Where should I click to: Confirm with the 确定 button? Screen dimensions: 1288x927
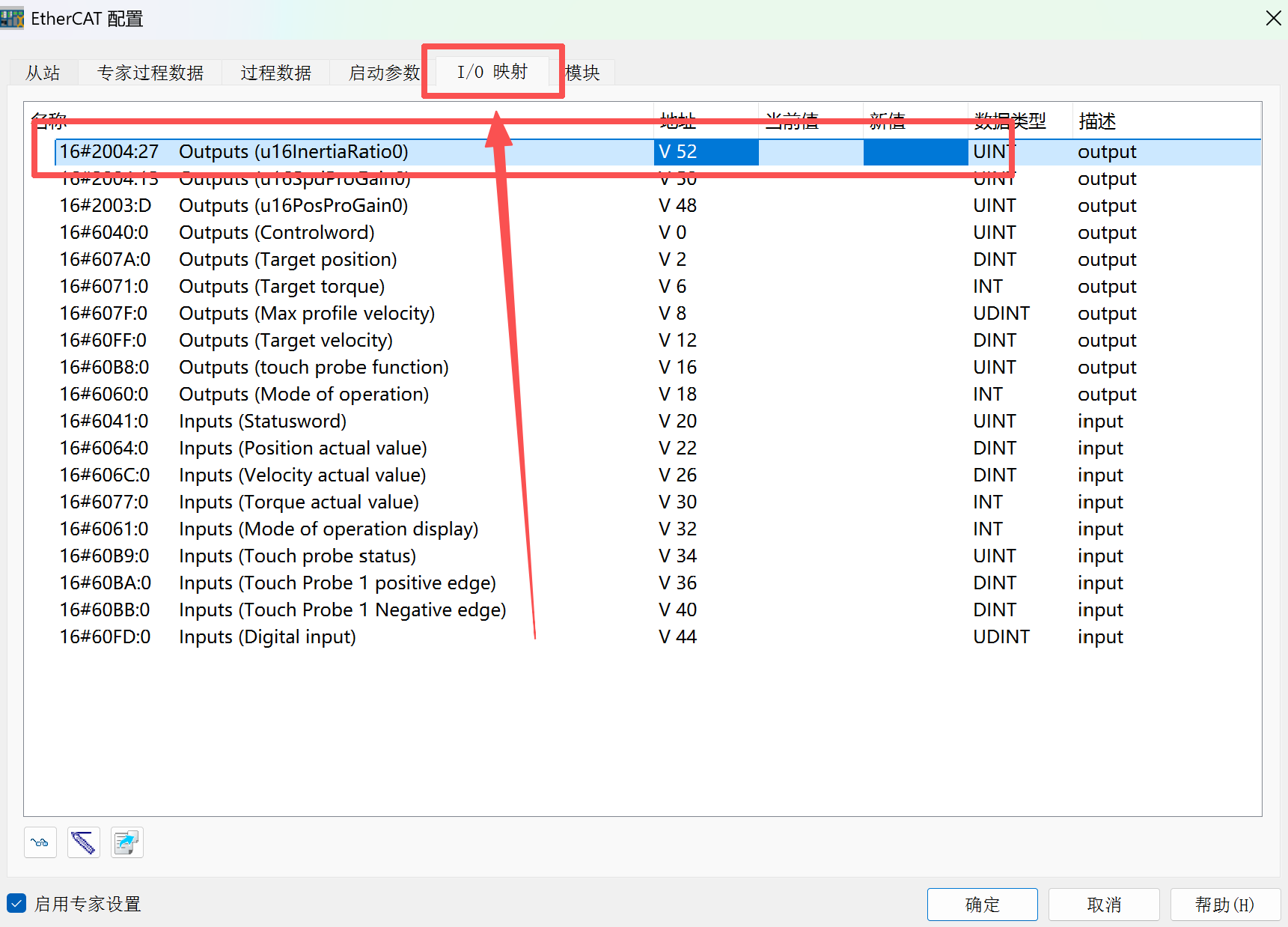point(982,905)
